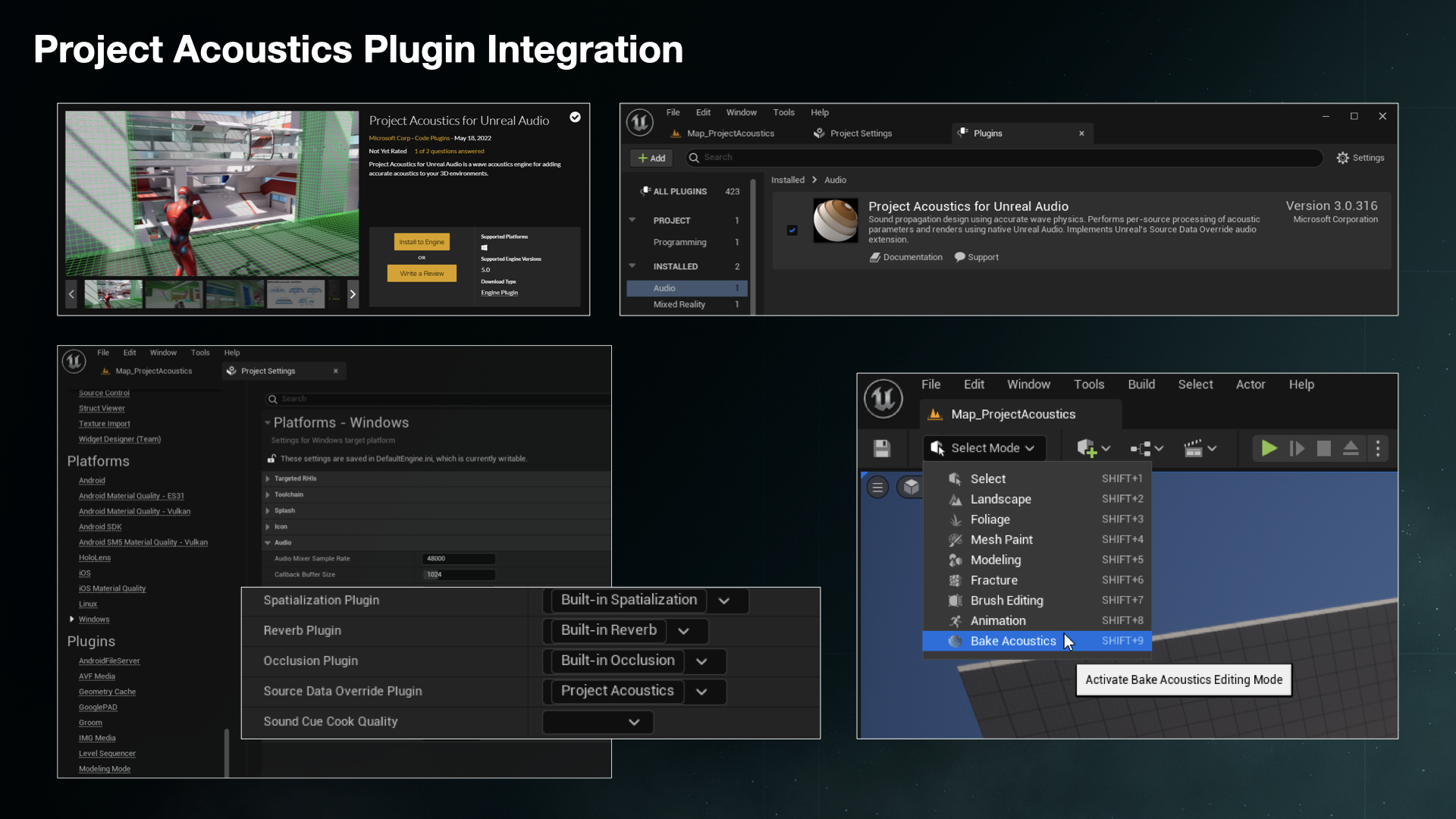Open the add content cube-plus icon

1093,448
